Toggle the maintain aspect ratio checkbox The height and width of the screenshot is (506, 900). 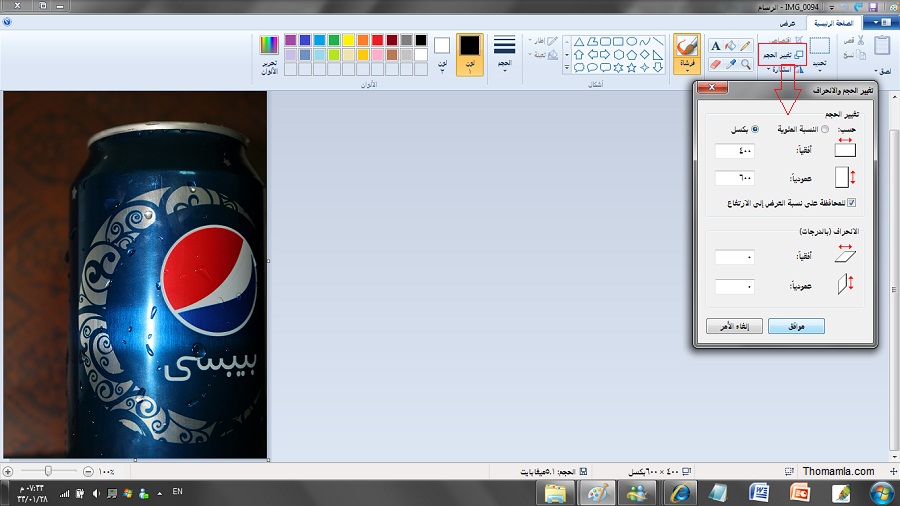point(852,203)
